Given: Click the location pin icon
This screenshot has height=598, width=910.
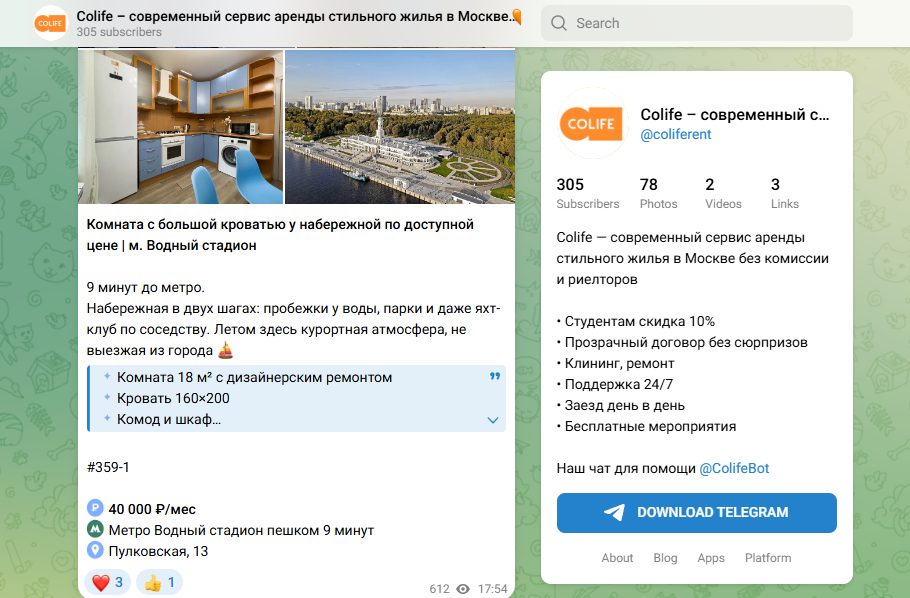Looking at the screenshot, I should coord(95,550).
